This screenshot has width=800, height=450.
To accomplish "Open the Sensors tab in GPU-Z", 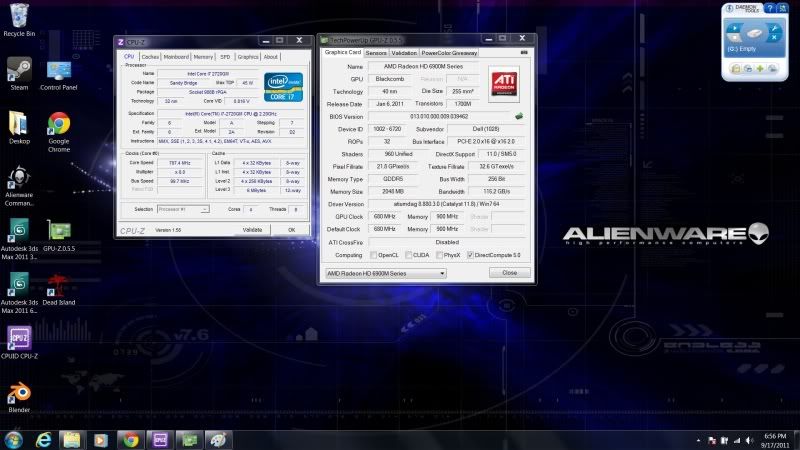I will [x=376, y=52].
